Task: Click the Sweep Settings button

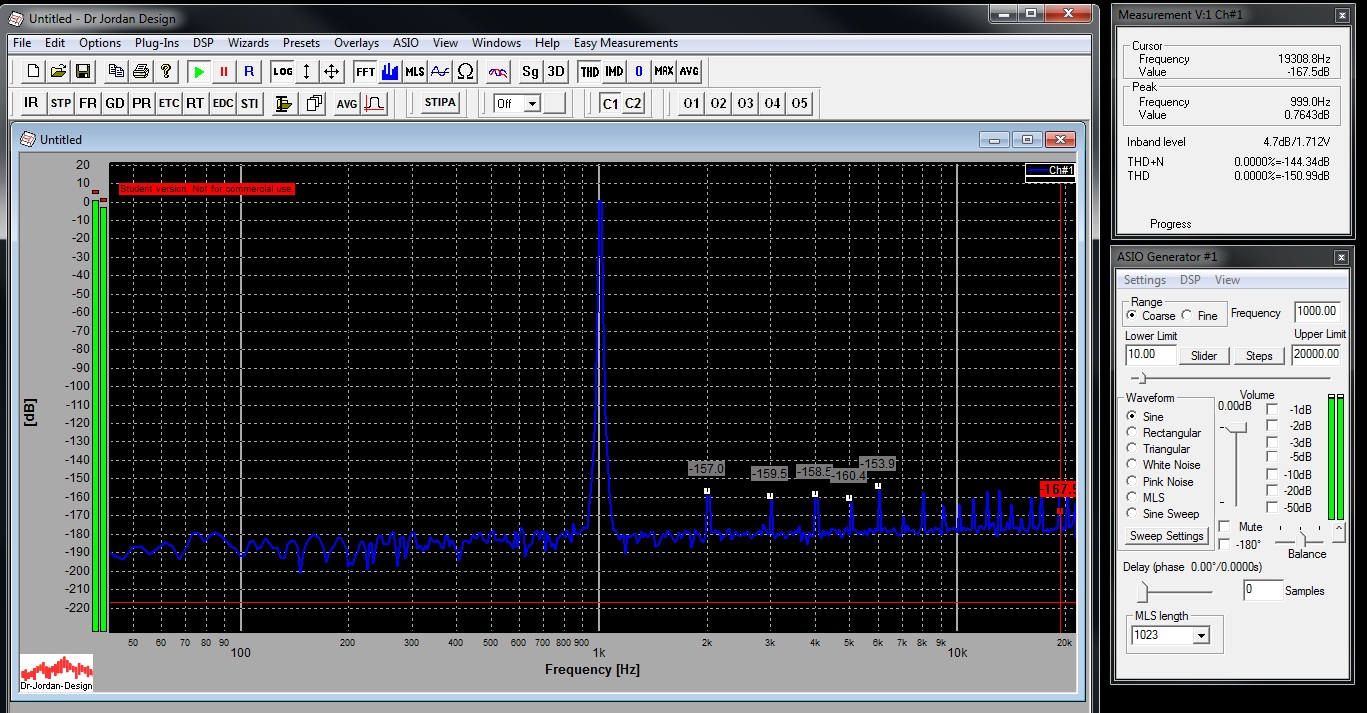Action: pos(1166,536)
